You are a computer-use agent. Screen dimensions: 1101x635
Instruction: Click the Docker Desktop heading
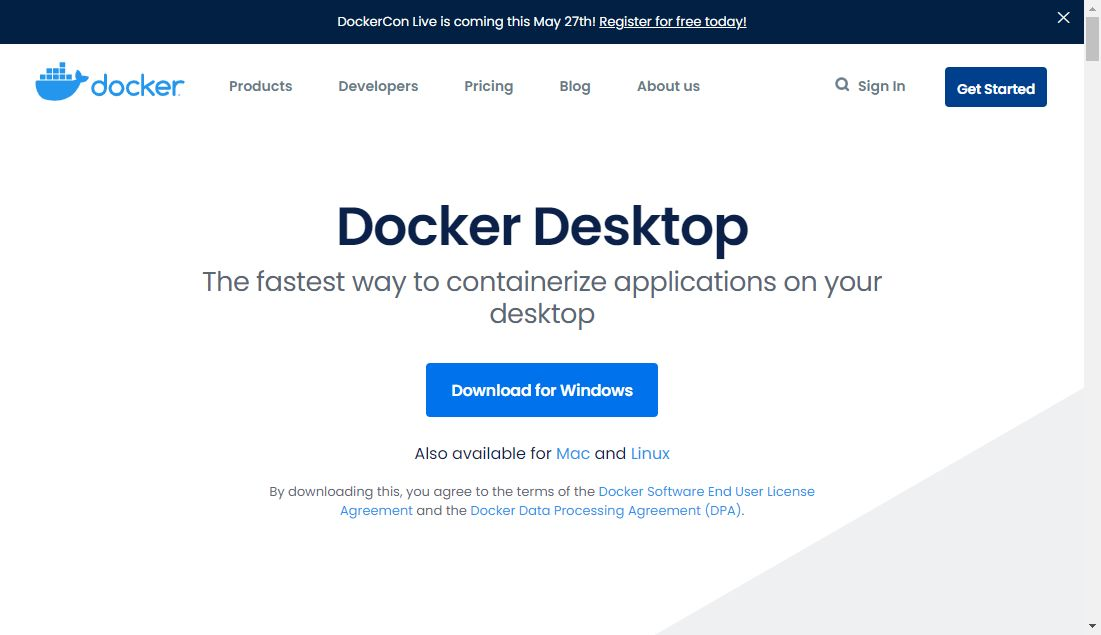pos(542,226)
